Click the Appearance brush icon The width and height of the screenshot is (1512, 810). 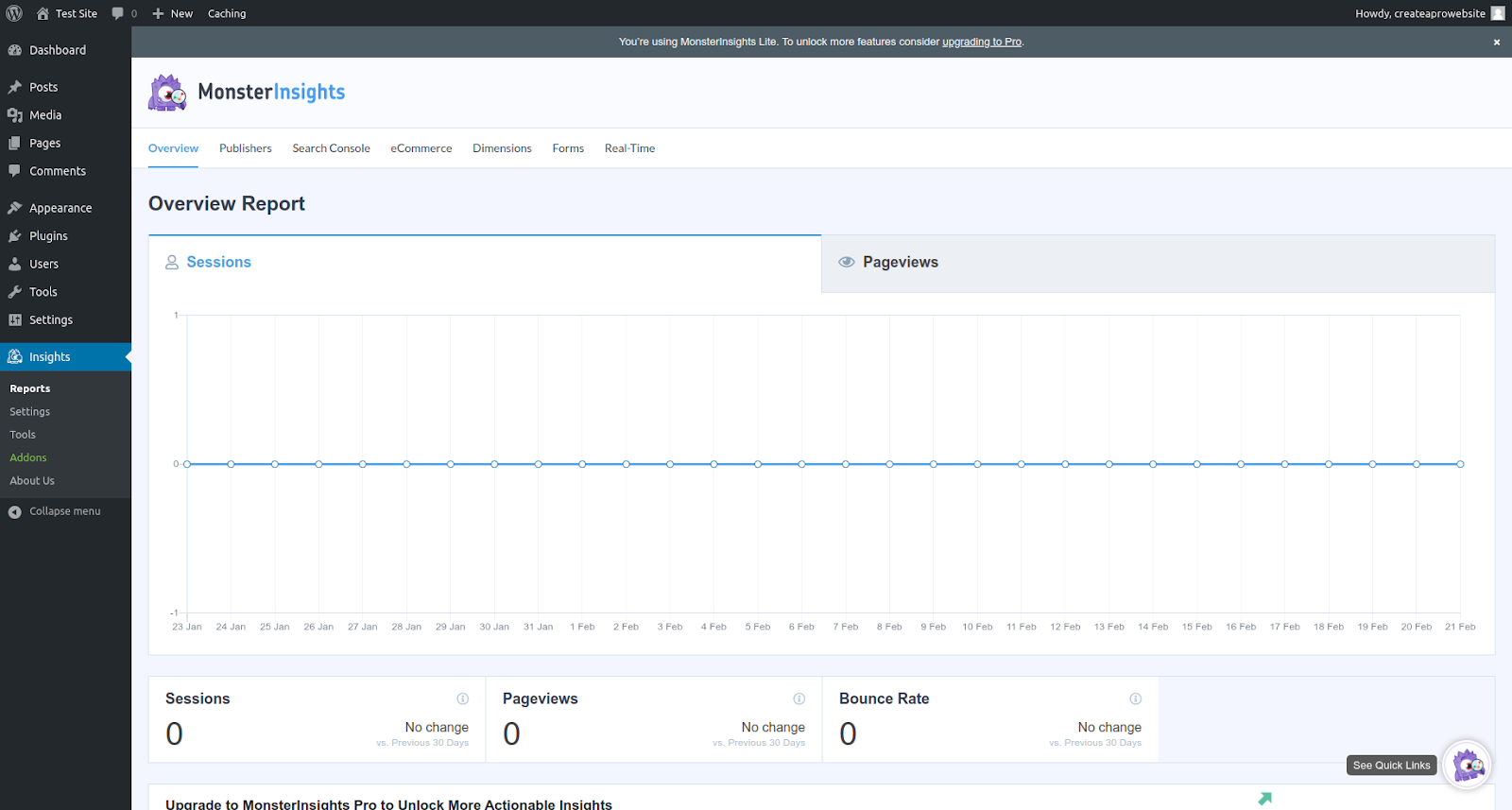pyautogui.click(x=15, y=208)
